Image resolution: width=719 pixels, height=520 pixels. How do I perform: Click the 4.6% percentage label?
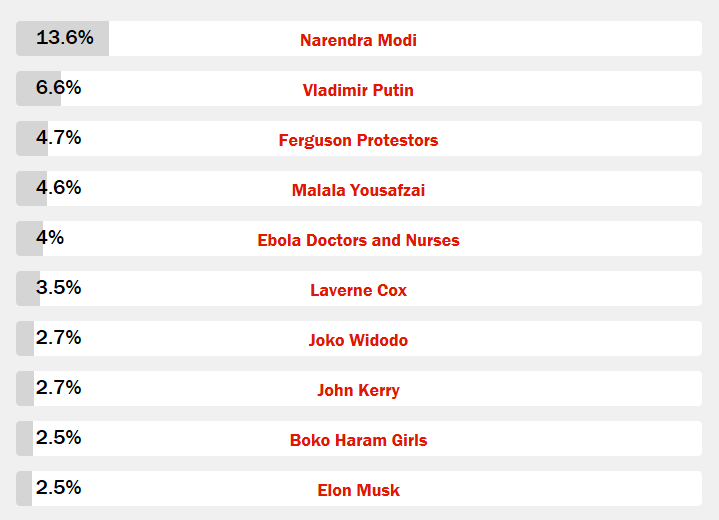(59, 188)
